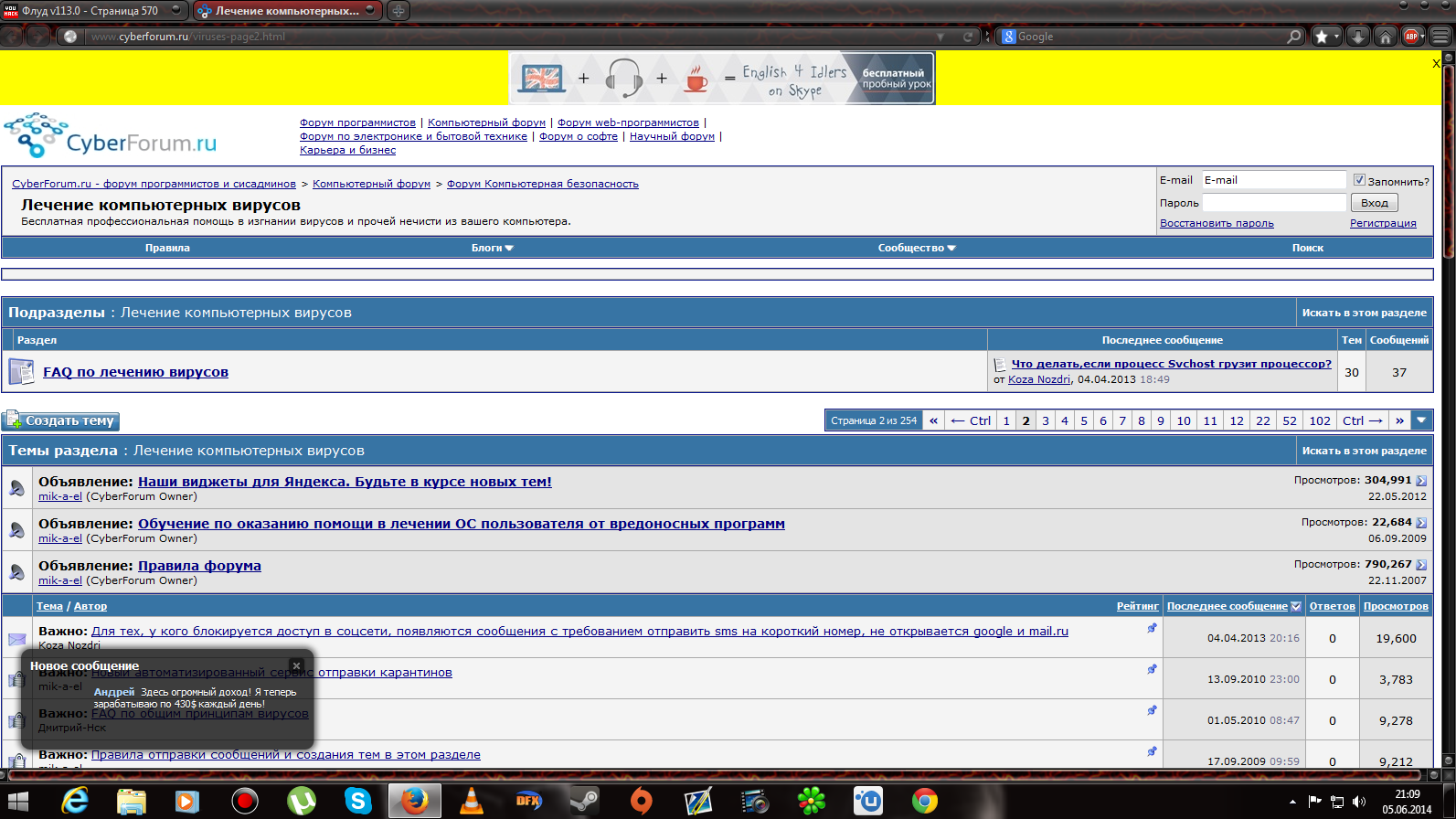Click the 'Вход' login button
This screenshot has height=819, width=1456.
pos(1374,203)
